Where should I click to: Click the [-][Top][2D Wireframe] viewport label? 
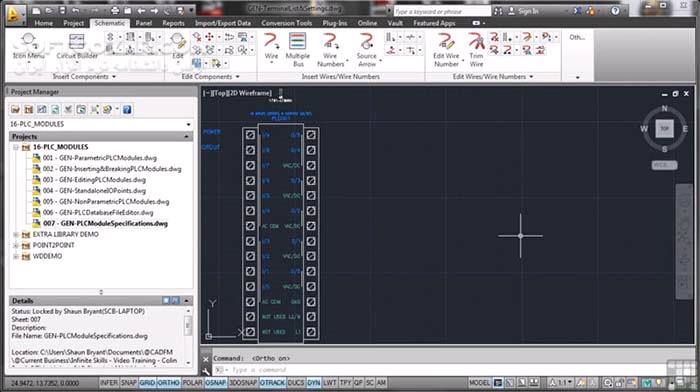[x=237, y=93]
